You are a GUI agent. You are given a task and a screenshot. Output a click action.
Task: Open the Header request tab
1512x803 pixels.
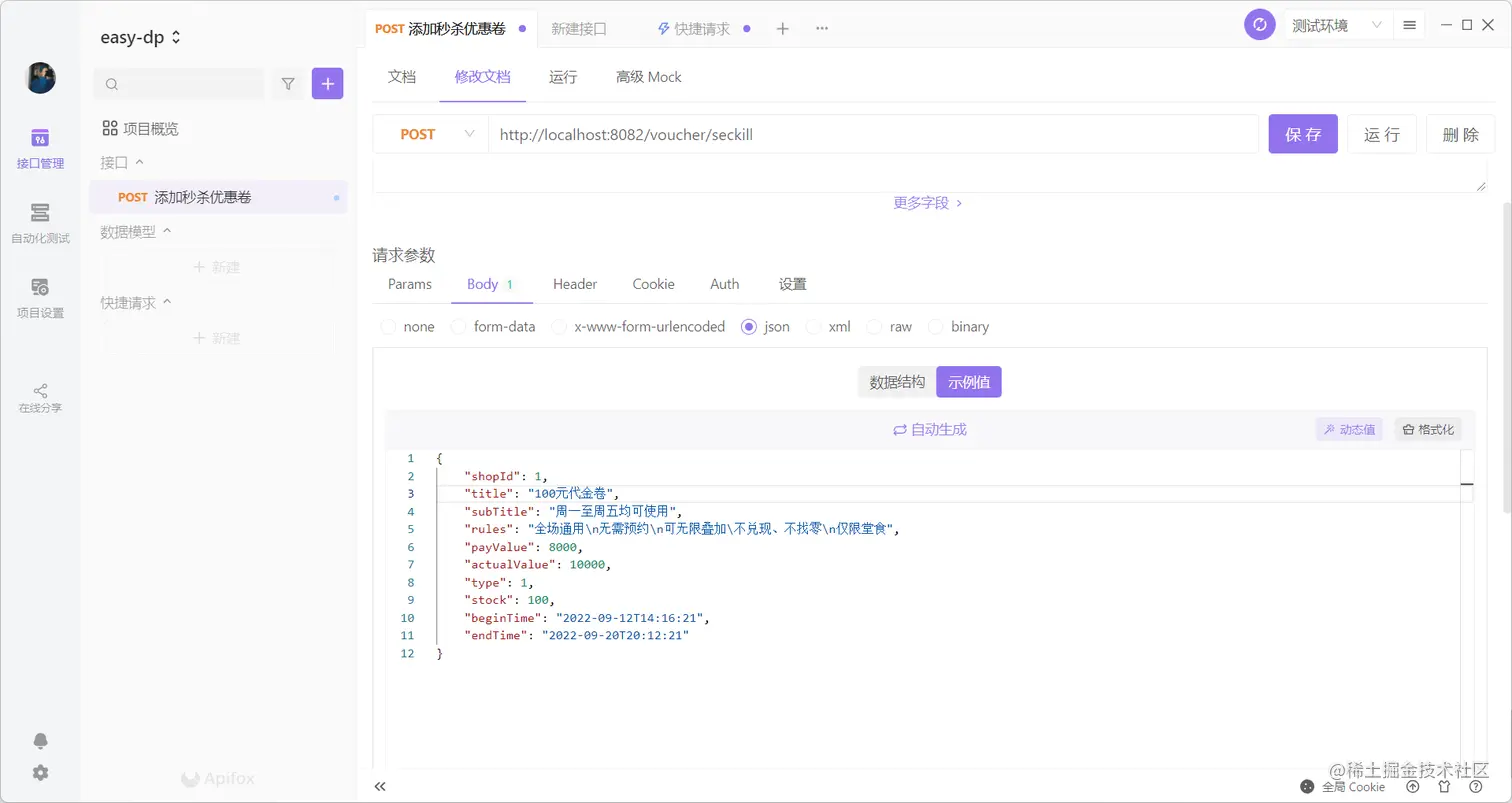[x=575, y=284]
